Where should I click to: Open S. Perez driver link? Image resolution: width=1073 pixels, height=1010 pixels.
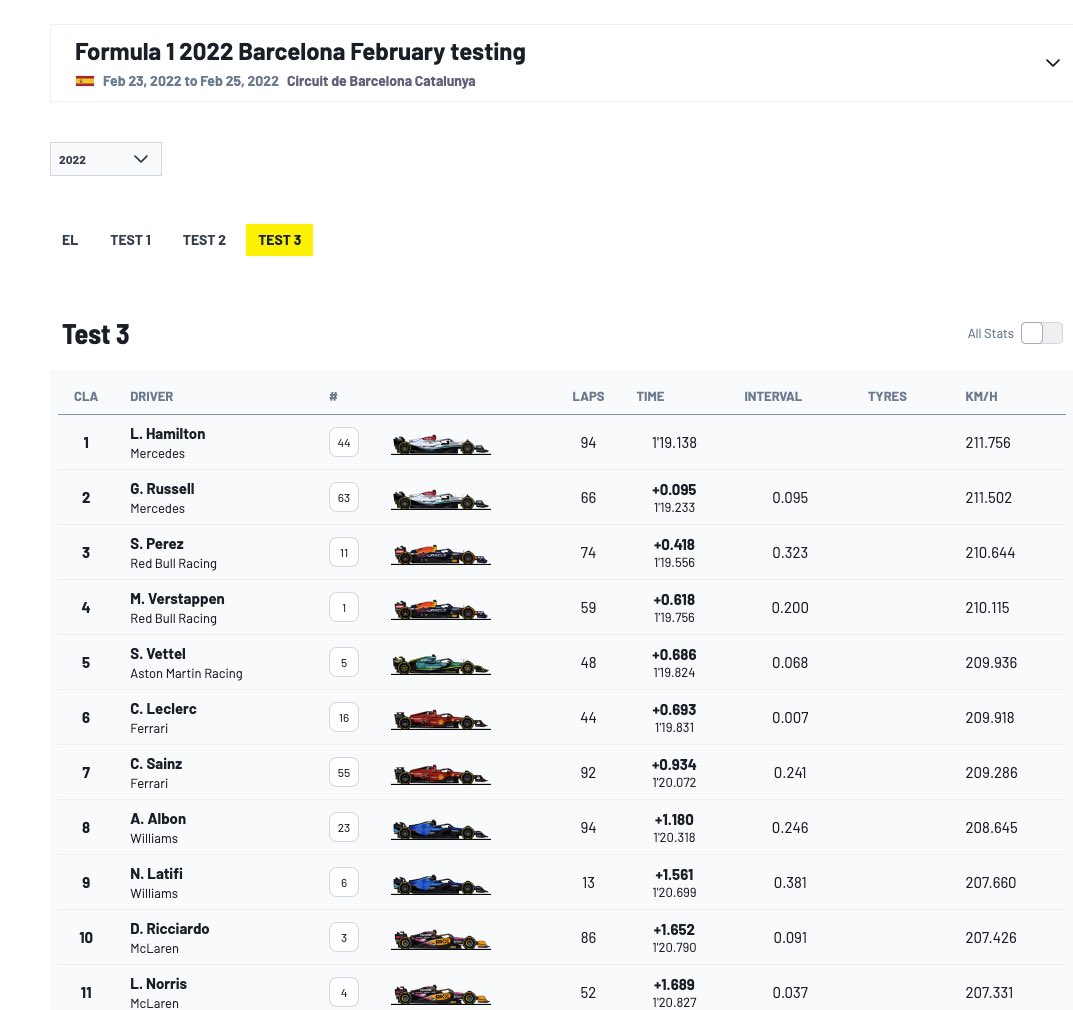click(x=157, y=544)
